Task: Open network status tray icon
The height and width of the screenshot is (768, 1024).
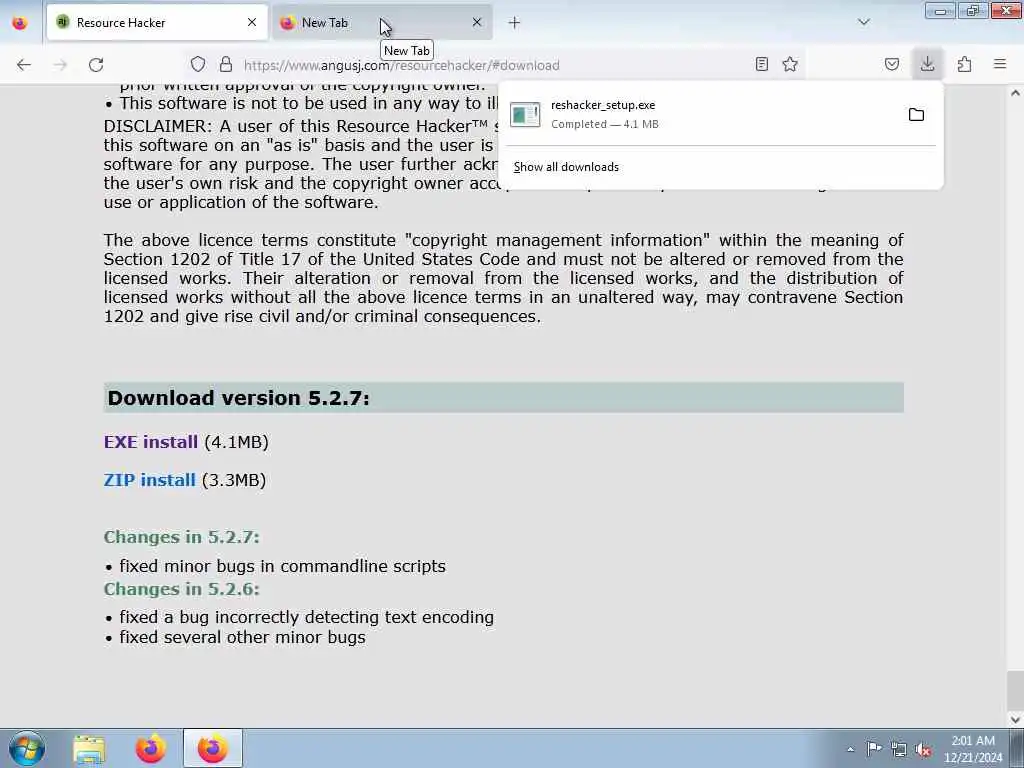Action: pyautogui.click(x=899, y=749)
